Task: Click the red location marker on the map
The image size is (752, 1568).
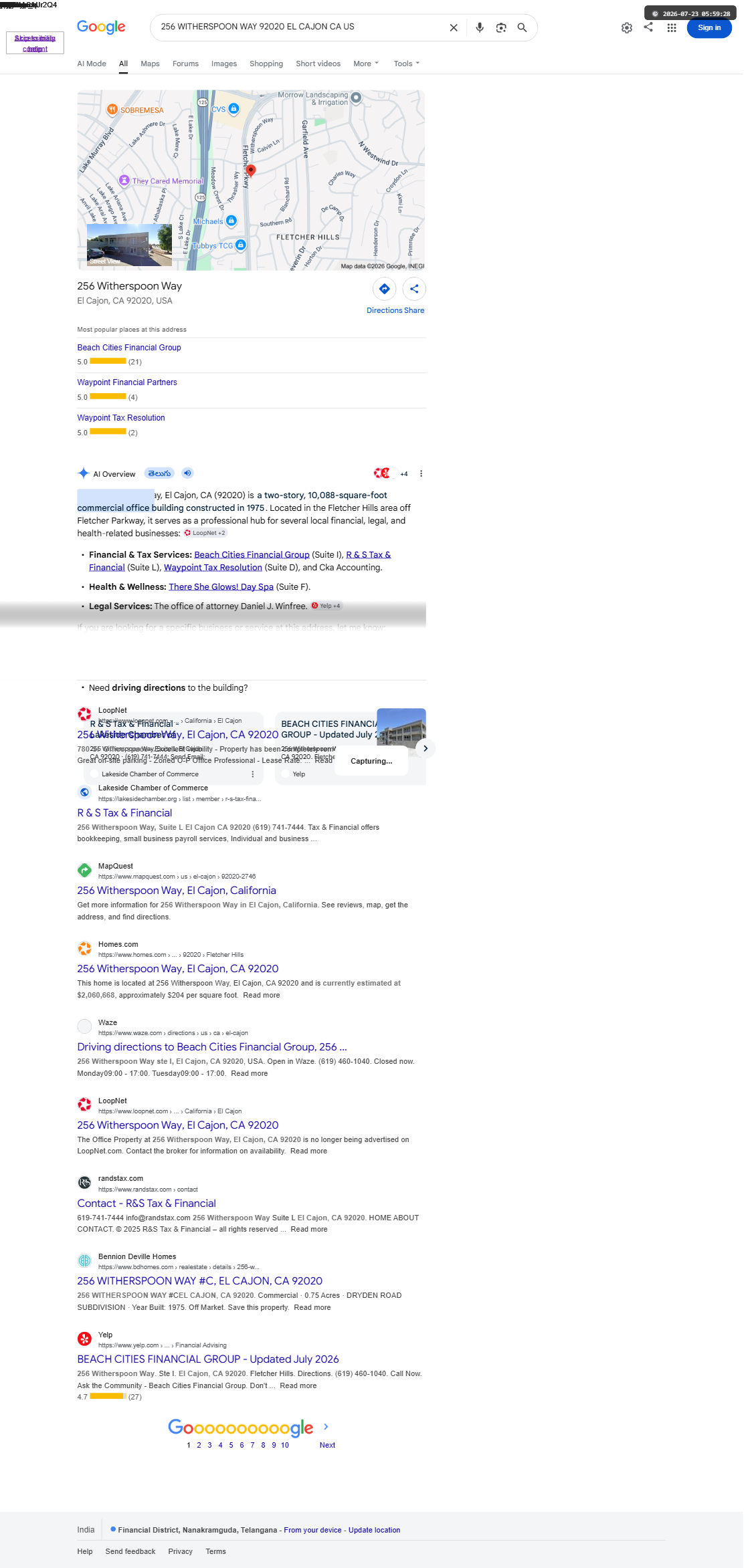Action: coord(251,171)
